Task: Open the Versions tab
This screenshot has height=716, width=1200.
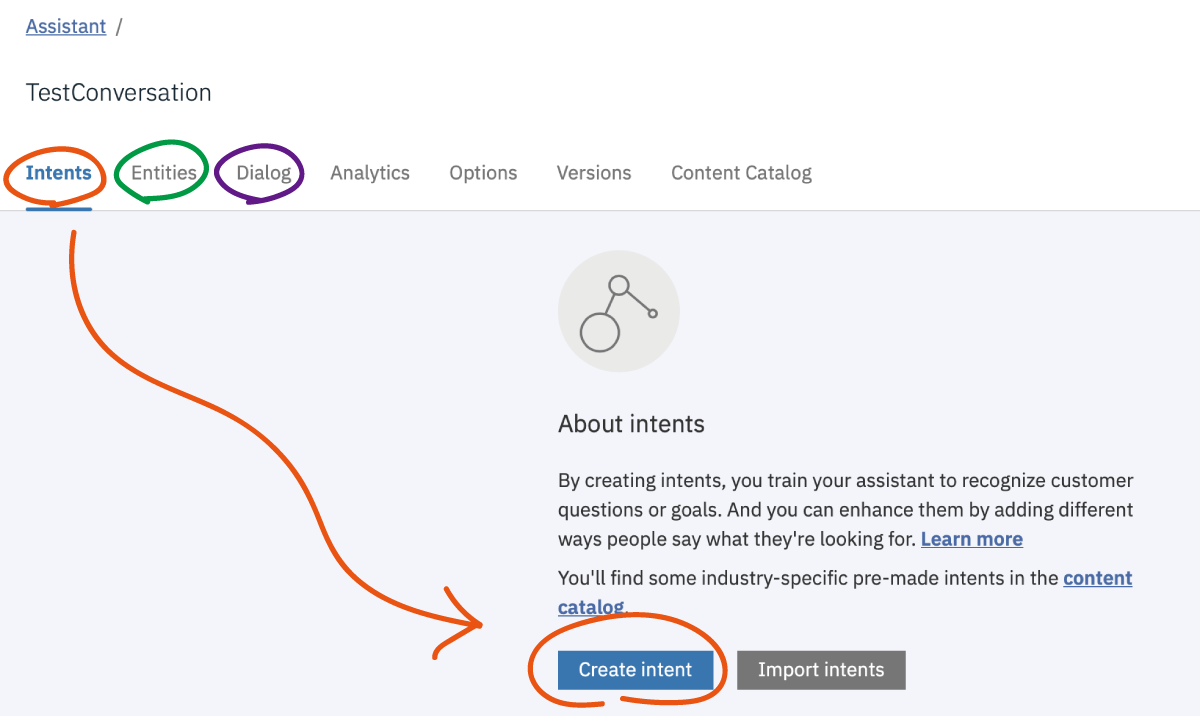Action: click(593, 172)
